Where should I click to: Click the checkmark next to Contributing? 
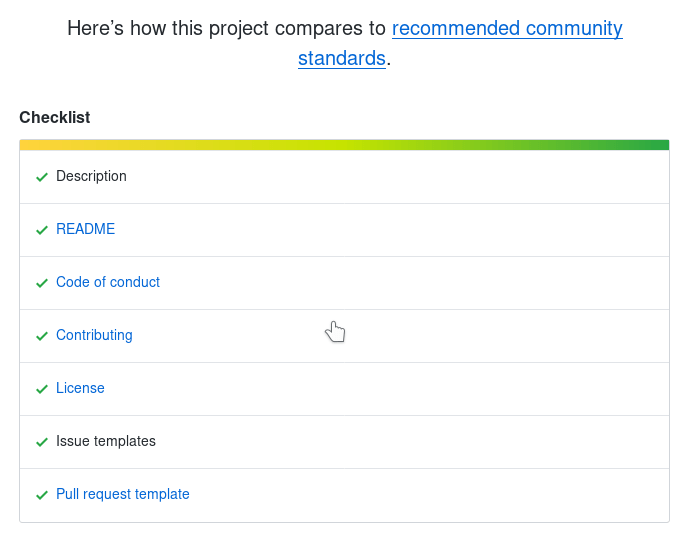(x=42, y=336)
